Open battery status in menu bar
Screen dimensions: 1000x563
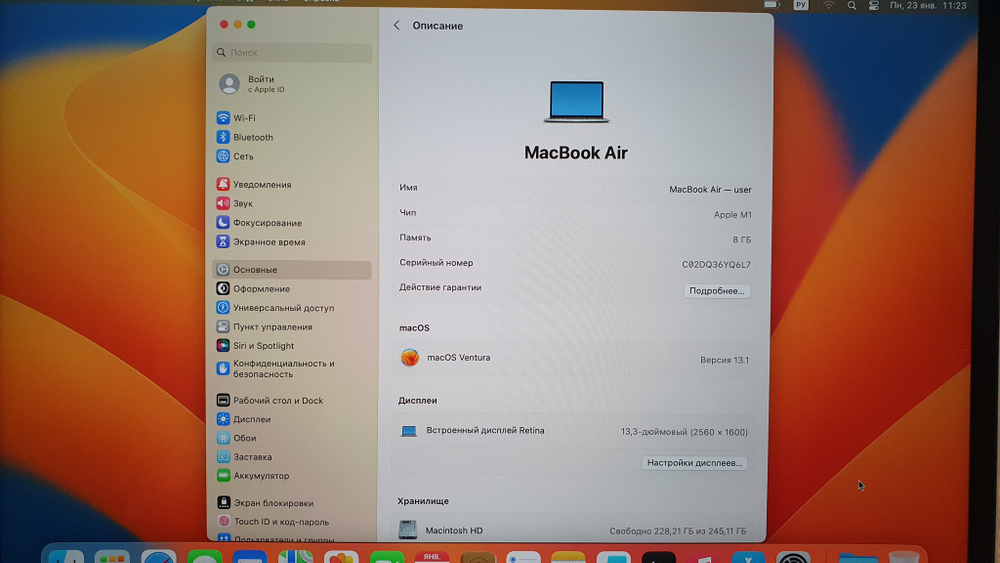point(772,5)
